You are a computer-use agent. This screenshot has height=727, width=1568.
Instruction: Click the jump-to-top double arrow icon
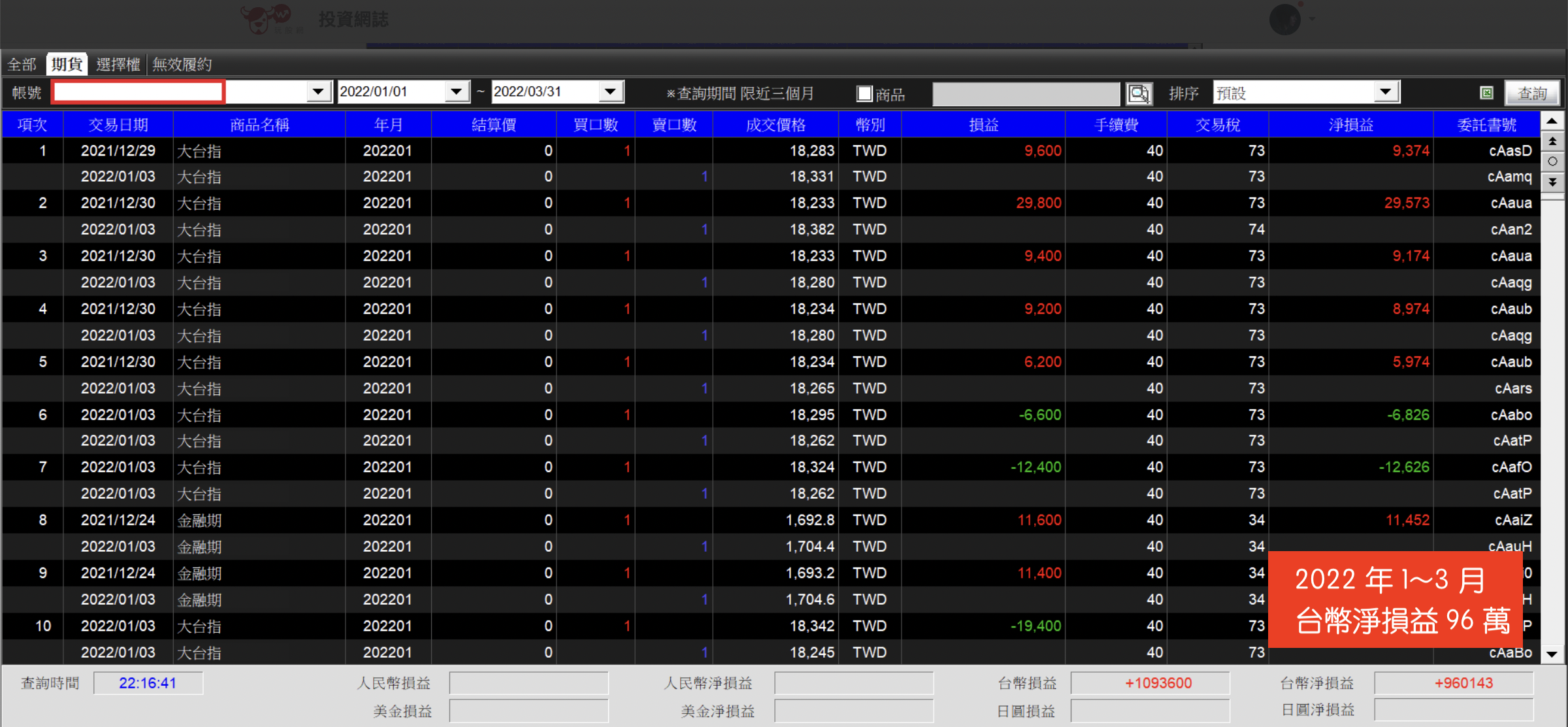pyautogui.click(x=1552, y=141)
